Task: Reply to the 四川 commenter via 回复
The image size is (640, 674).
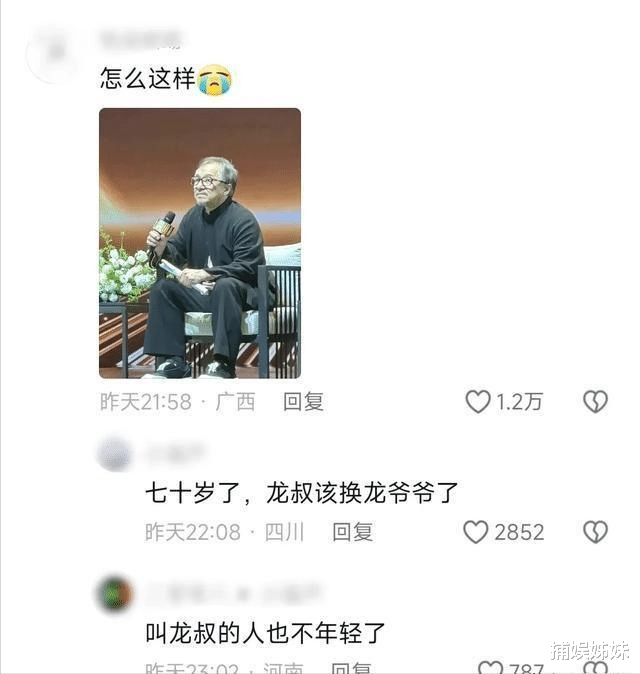Action: click(352, 532)
